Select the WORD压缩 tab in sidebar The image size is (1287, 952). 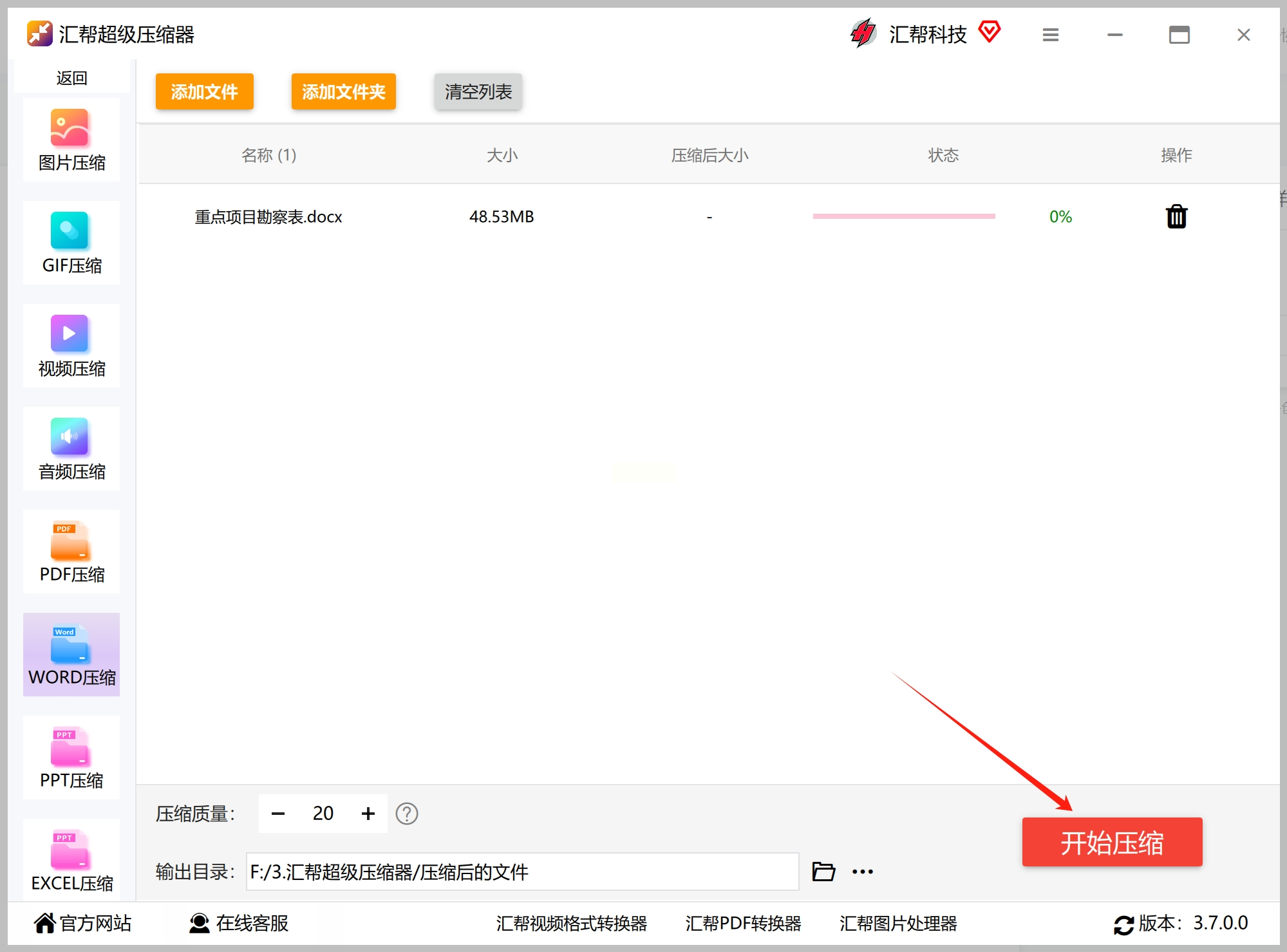[71, 655]
